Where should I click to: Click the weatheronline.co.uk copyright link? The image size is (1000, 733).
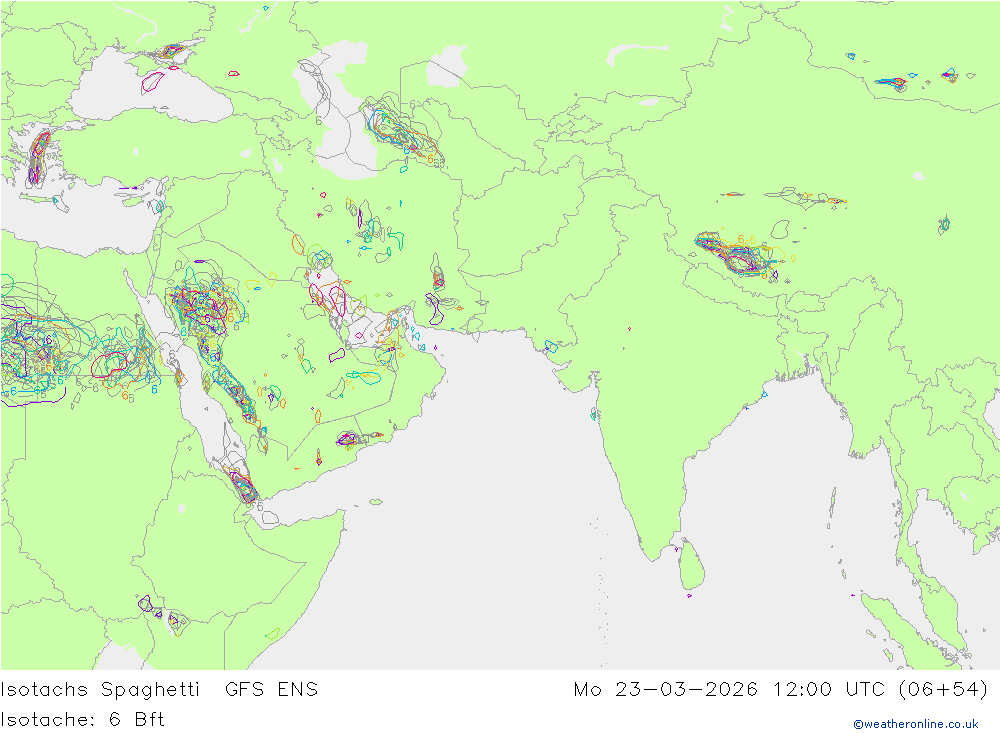click(916, 724)
